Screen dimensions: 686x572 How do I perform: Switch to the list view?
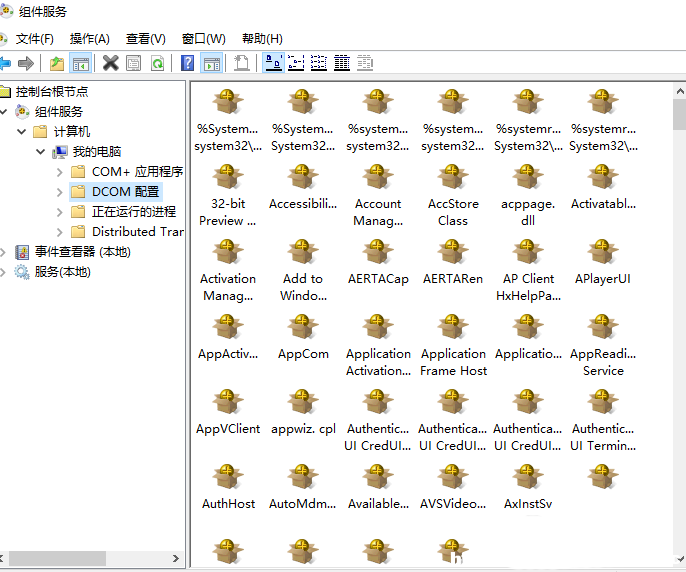pyautogui.click(x=319, y=63)
